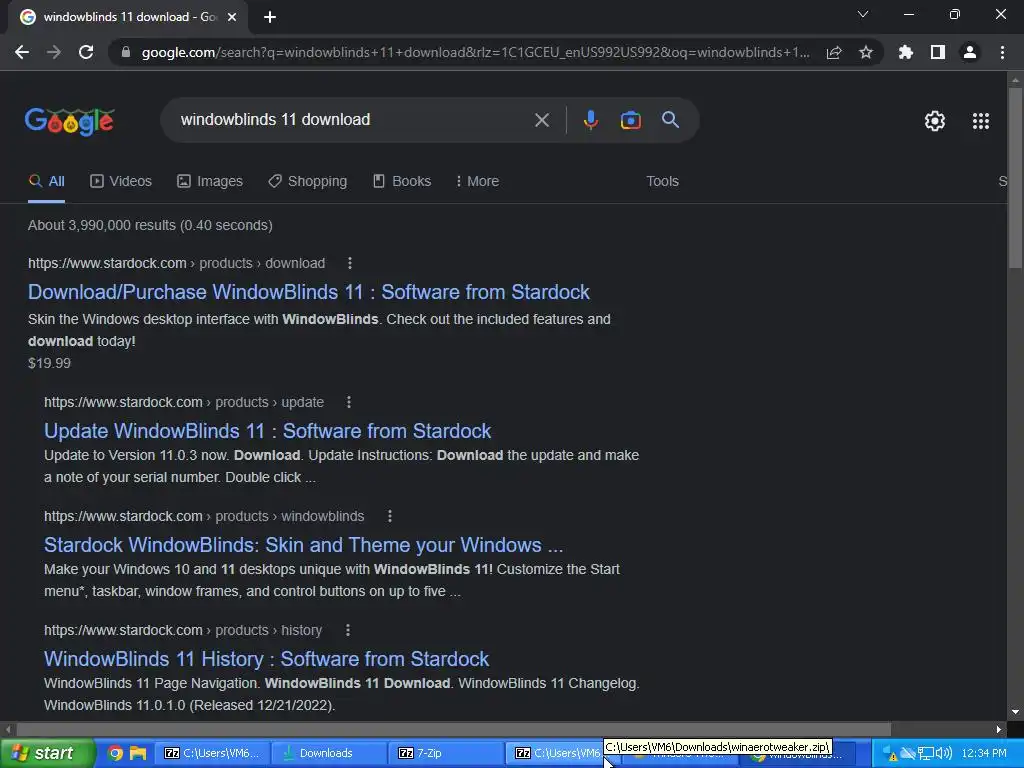Open Google quick settings gear
Image resolution: width=1024 pixels, height=768 pixels.
(x=935, y=121)
